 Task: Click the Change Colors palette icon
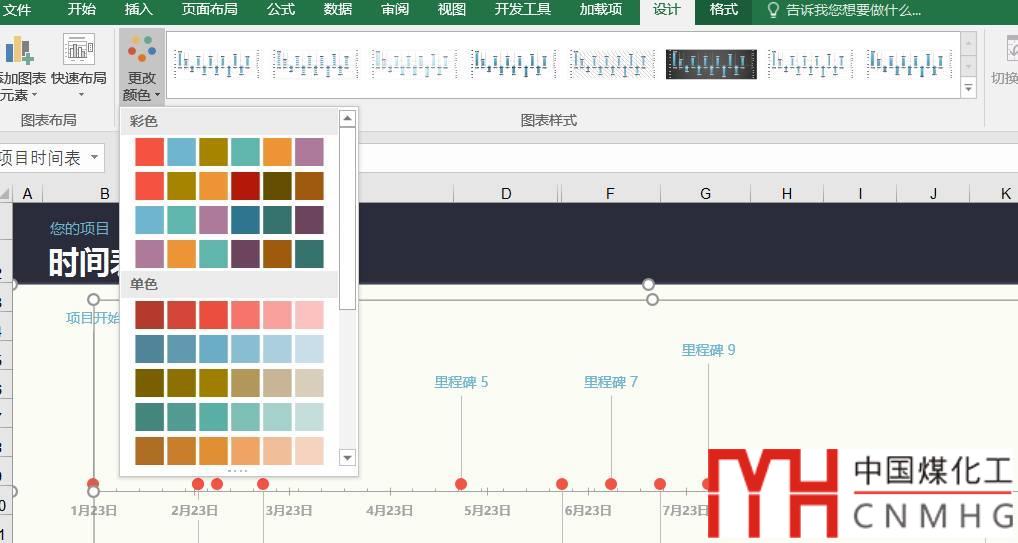(142, 50)
